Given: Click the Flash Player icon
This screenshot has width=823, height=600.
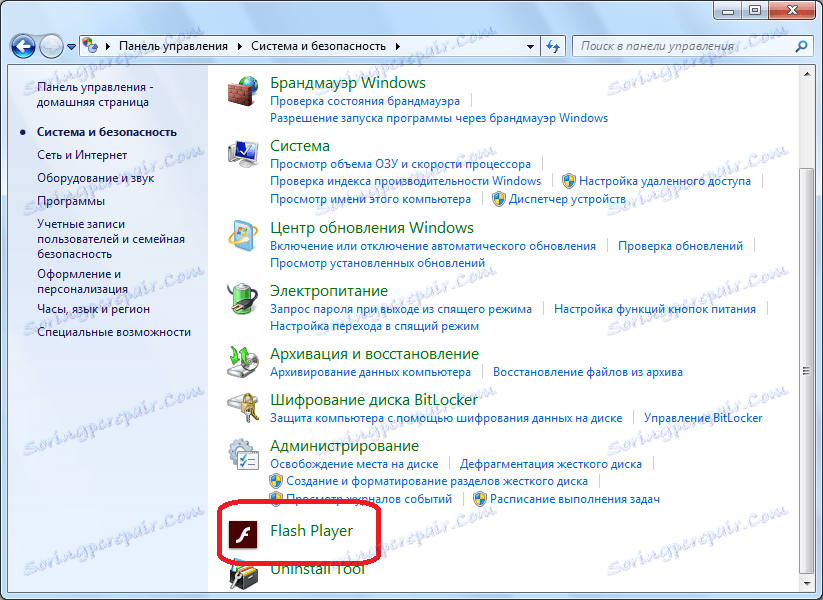Looking at the screenshot, I should click(243, 535).
